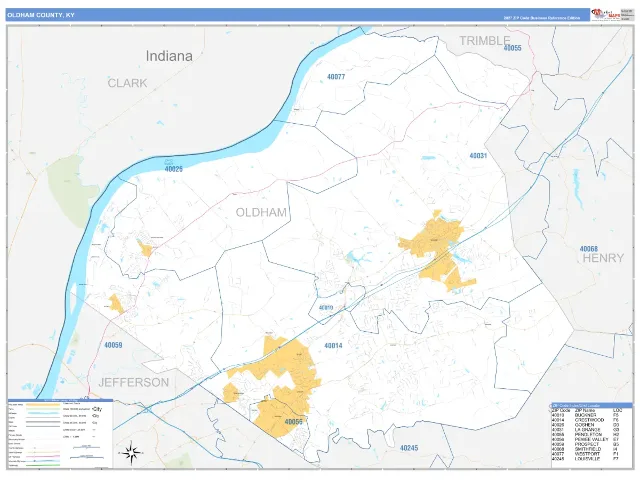Screen dimensions: 640x480
Task: Click the 40056 ZIP label on orange area
Action: [x=293, y=422]
